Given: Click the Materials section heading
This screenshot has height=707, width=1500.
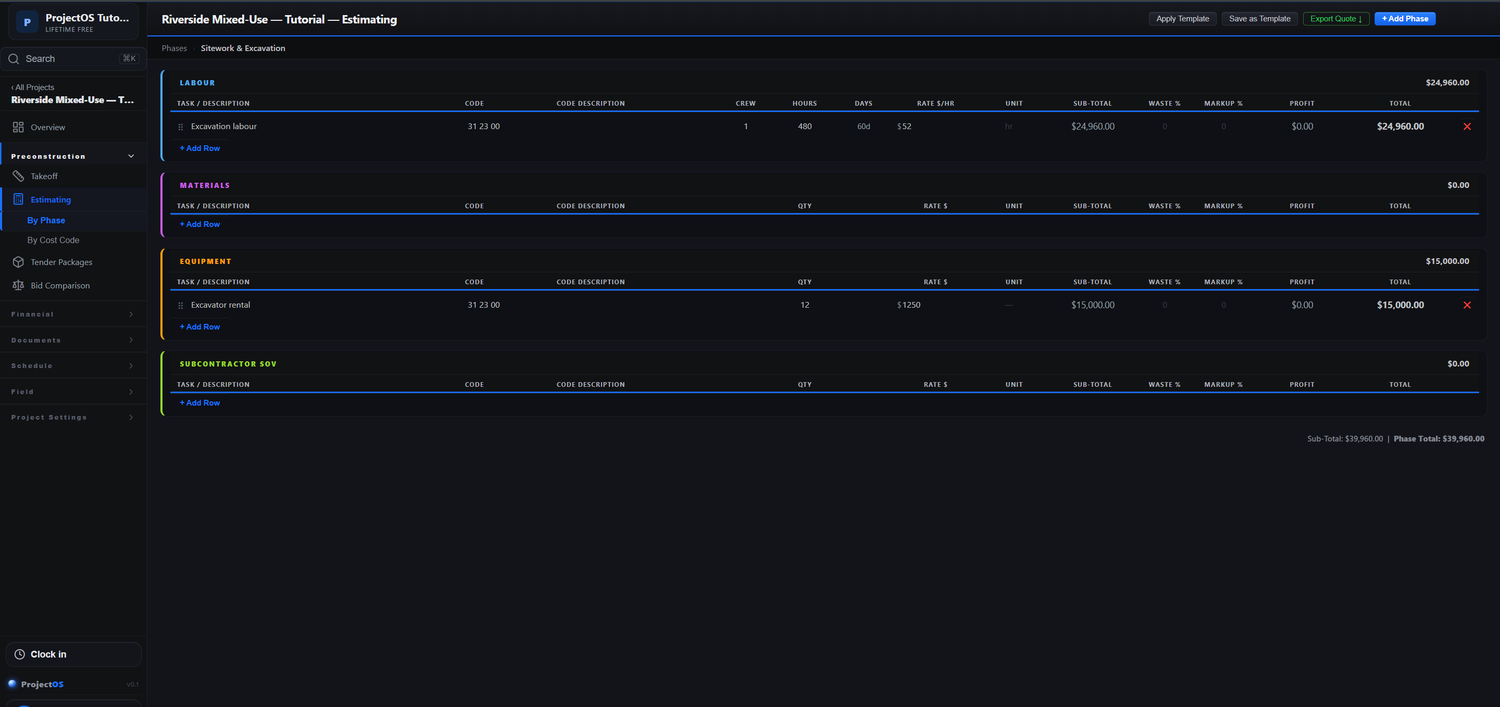Looking at the screenshot, I should point(205,185).
